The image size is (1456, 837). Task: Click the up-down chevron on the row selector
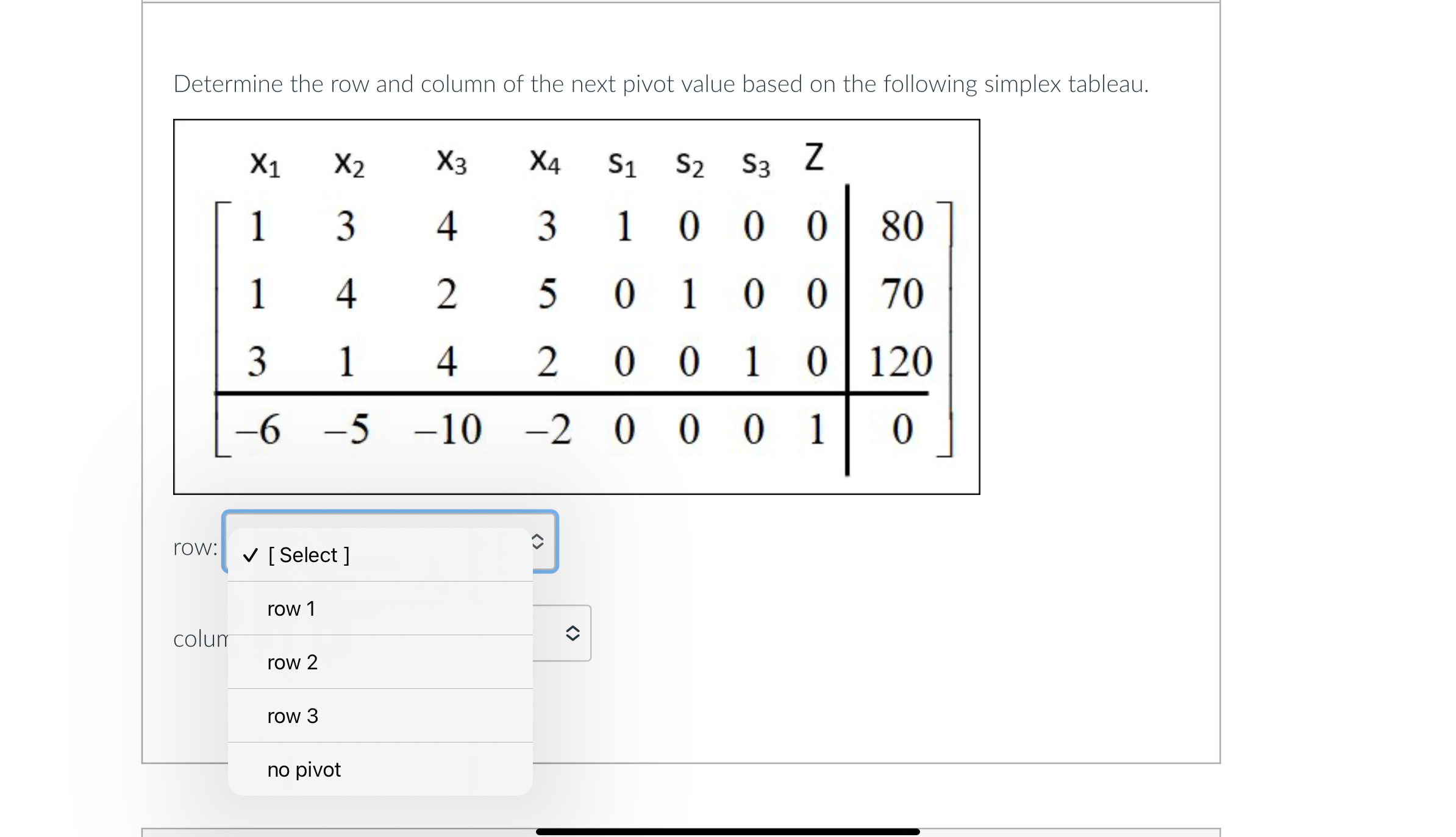[537, 541]
